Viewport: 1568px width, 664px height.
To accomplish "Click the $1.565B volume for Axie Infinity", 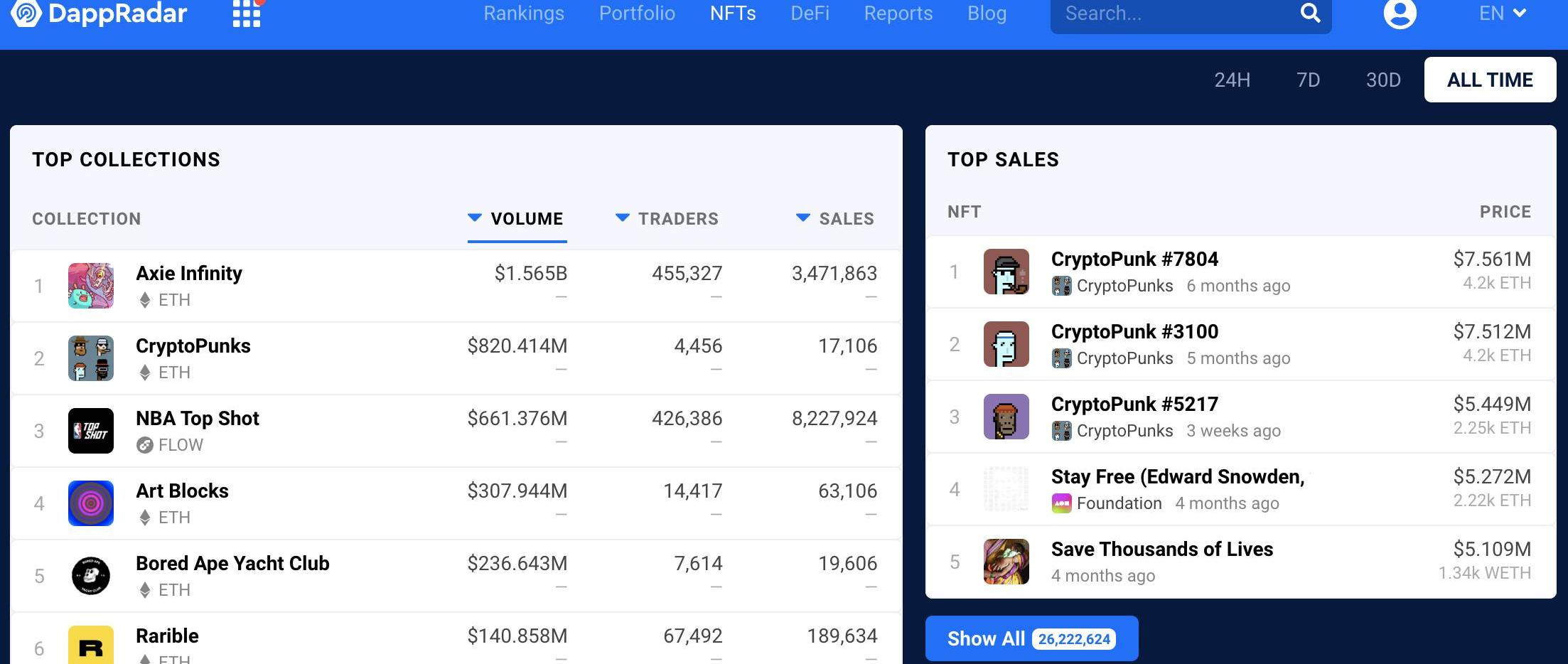I will (531, 274).
